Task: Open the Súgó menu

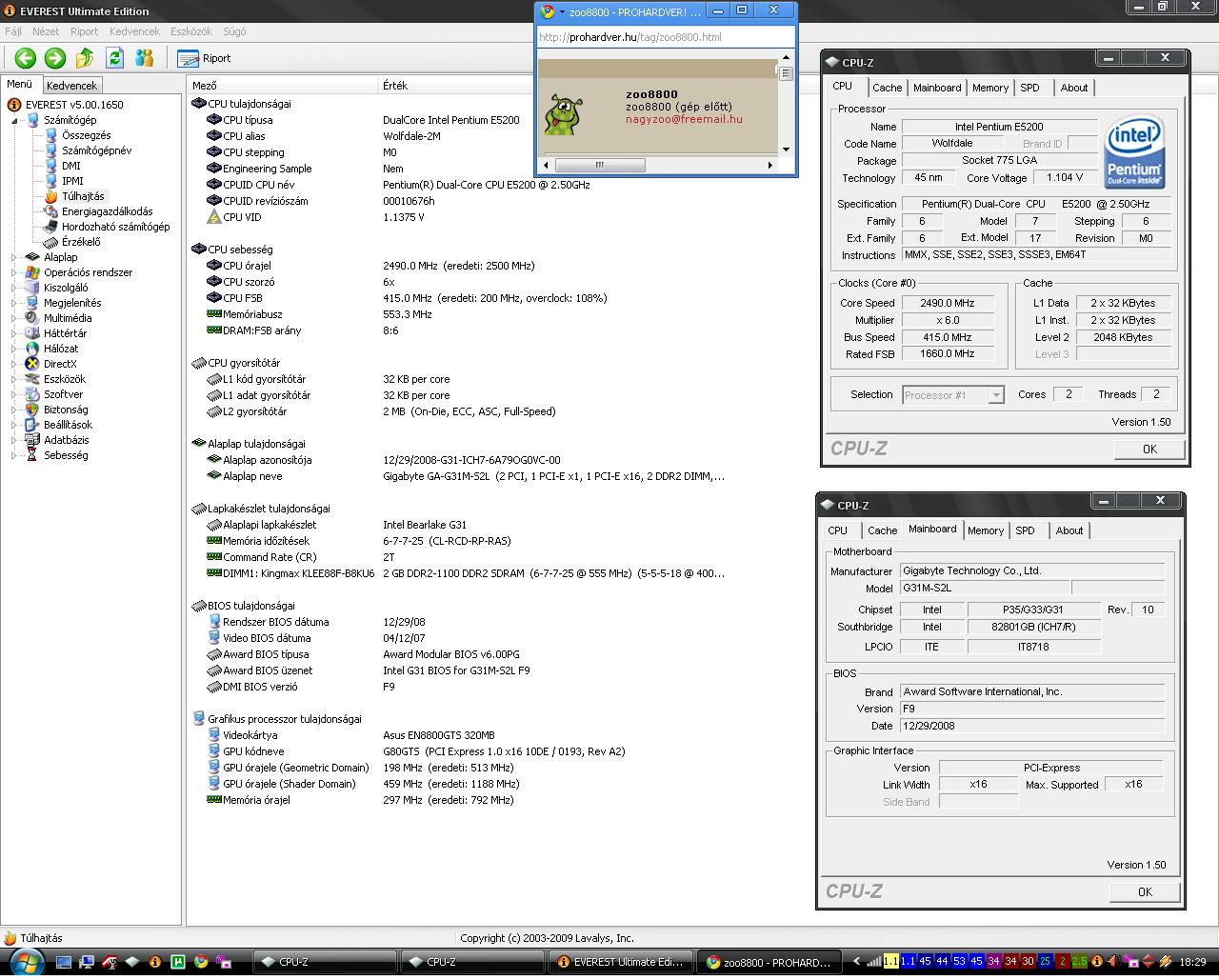Action: [x=234, y=31]
